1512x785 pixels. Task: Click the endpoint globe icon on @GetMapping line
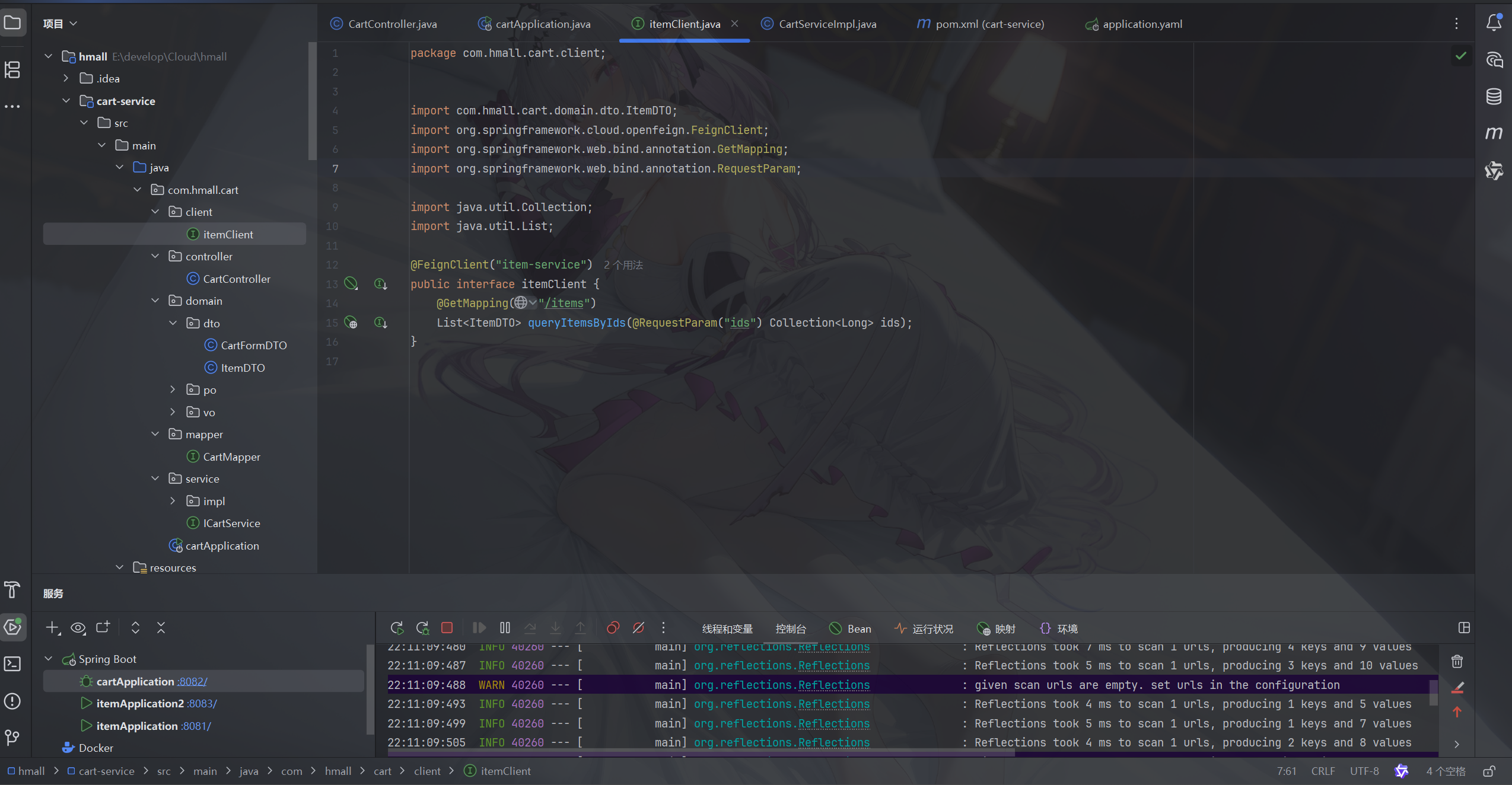tap(521, 303)
